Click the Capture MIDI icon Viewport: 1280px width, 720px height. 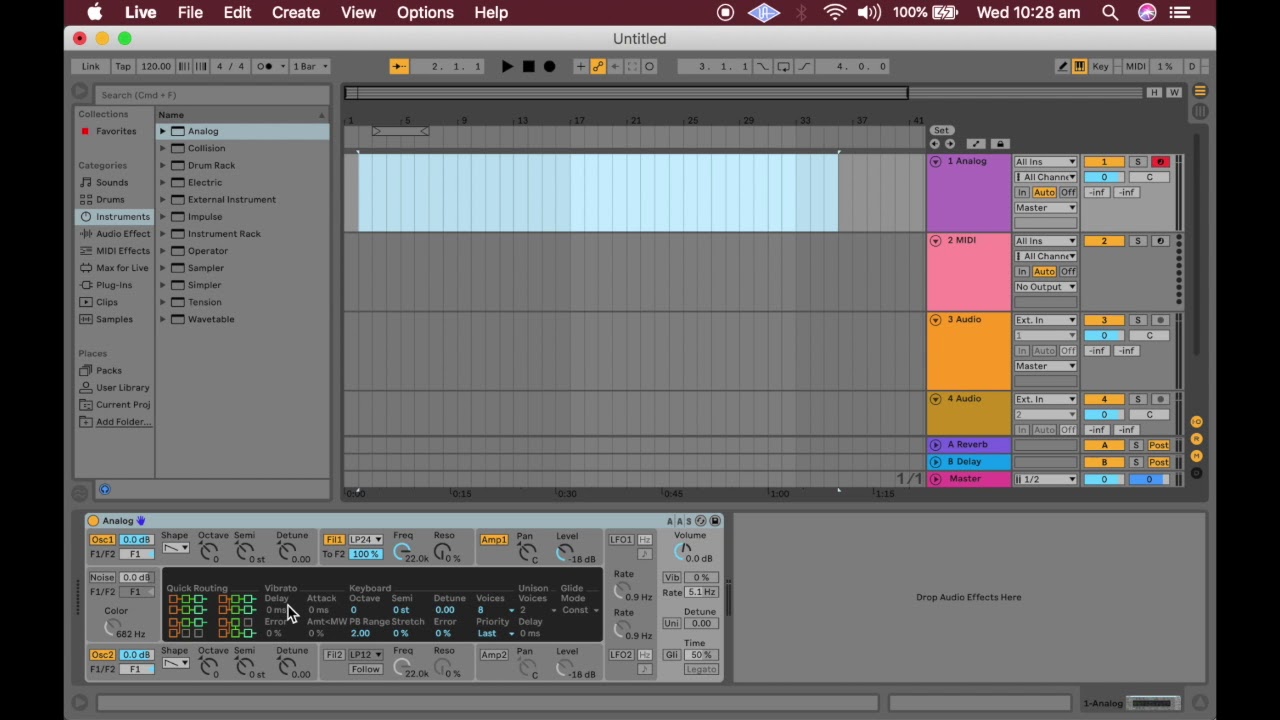[632, 66]
